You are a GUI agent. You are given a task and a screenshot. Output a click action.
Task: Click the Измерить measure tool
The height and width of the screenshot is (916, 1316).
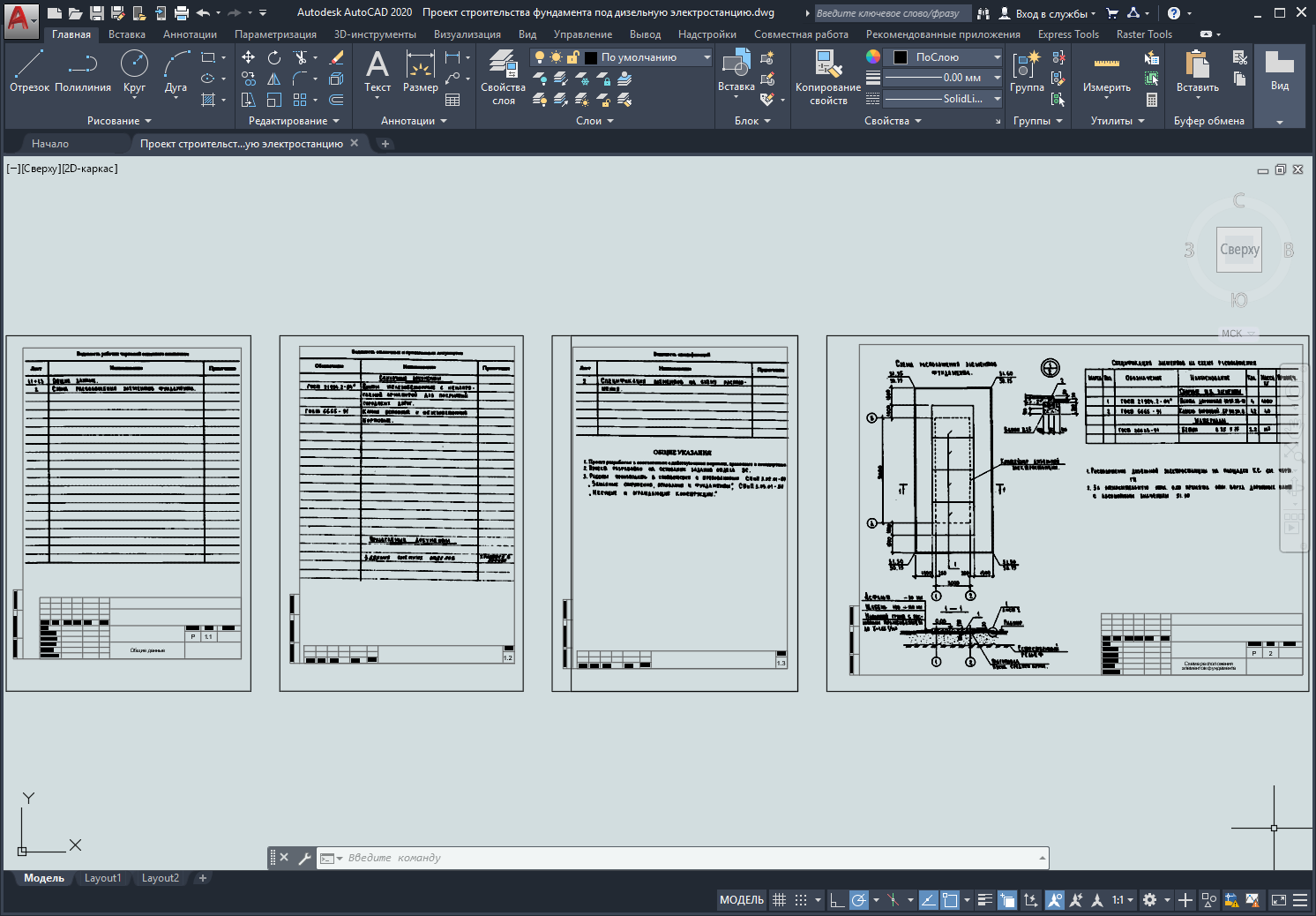point(1107,71)
